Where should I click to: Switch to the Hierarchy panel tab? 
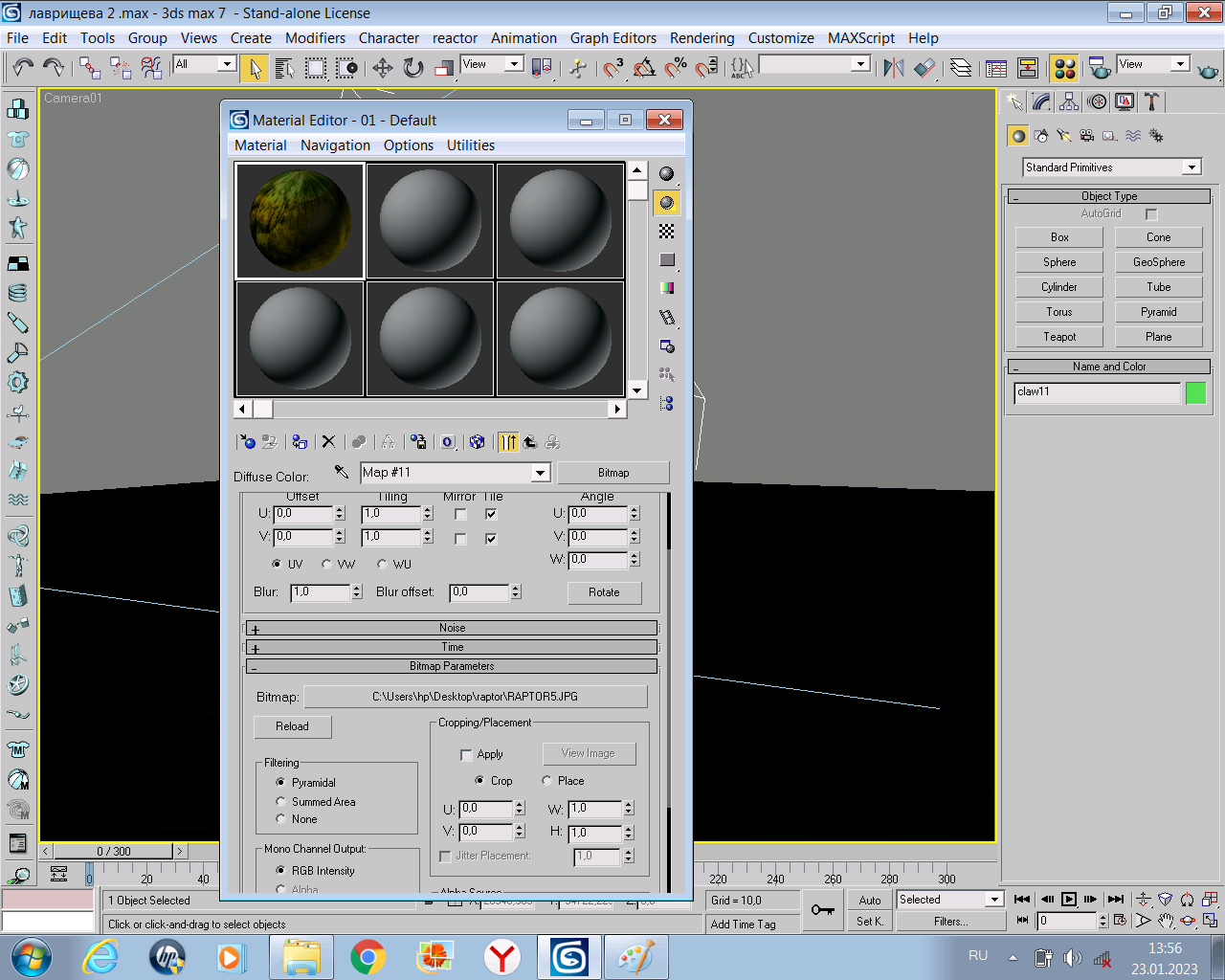click(x=1069, y=101)
